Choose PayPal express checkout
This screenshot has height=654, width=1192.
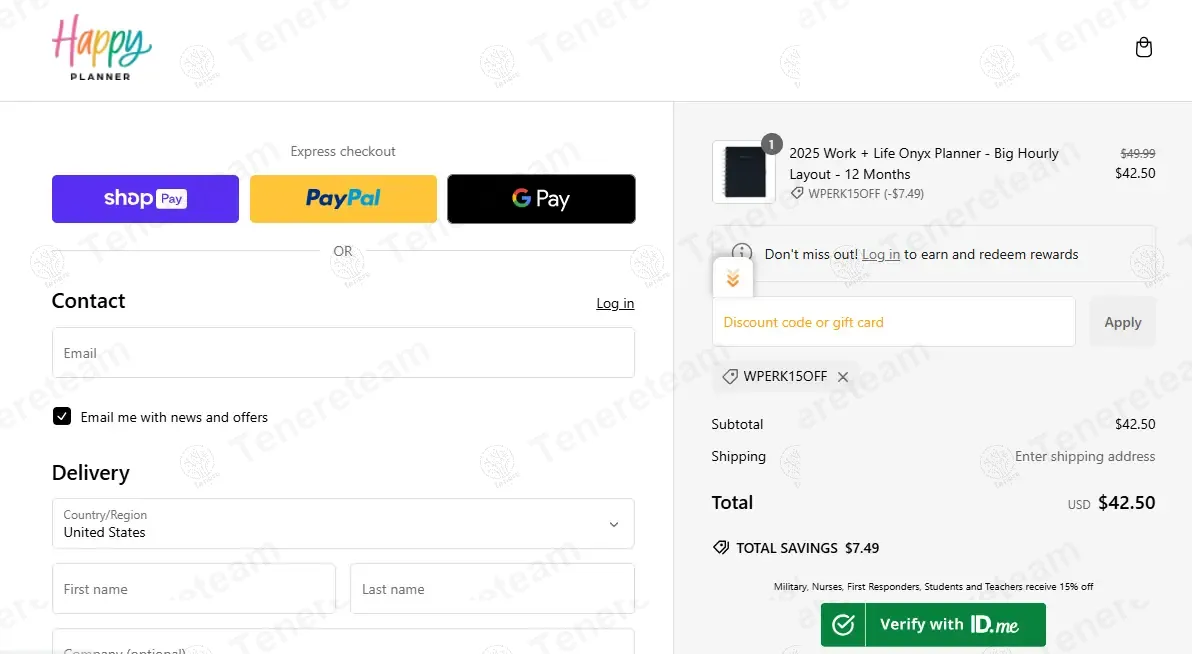343,199
